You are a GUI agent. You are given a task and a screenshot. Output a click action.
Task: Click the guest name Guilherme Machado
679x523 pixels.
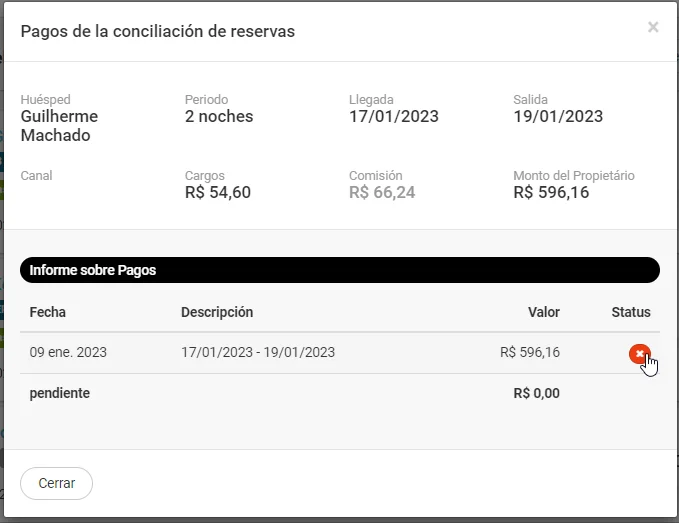[x=59, y=126]
